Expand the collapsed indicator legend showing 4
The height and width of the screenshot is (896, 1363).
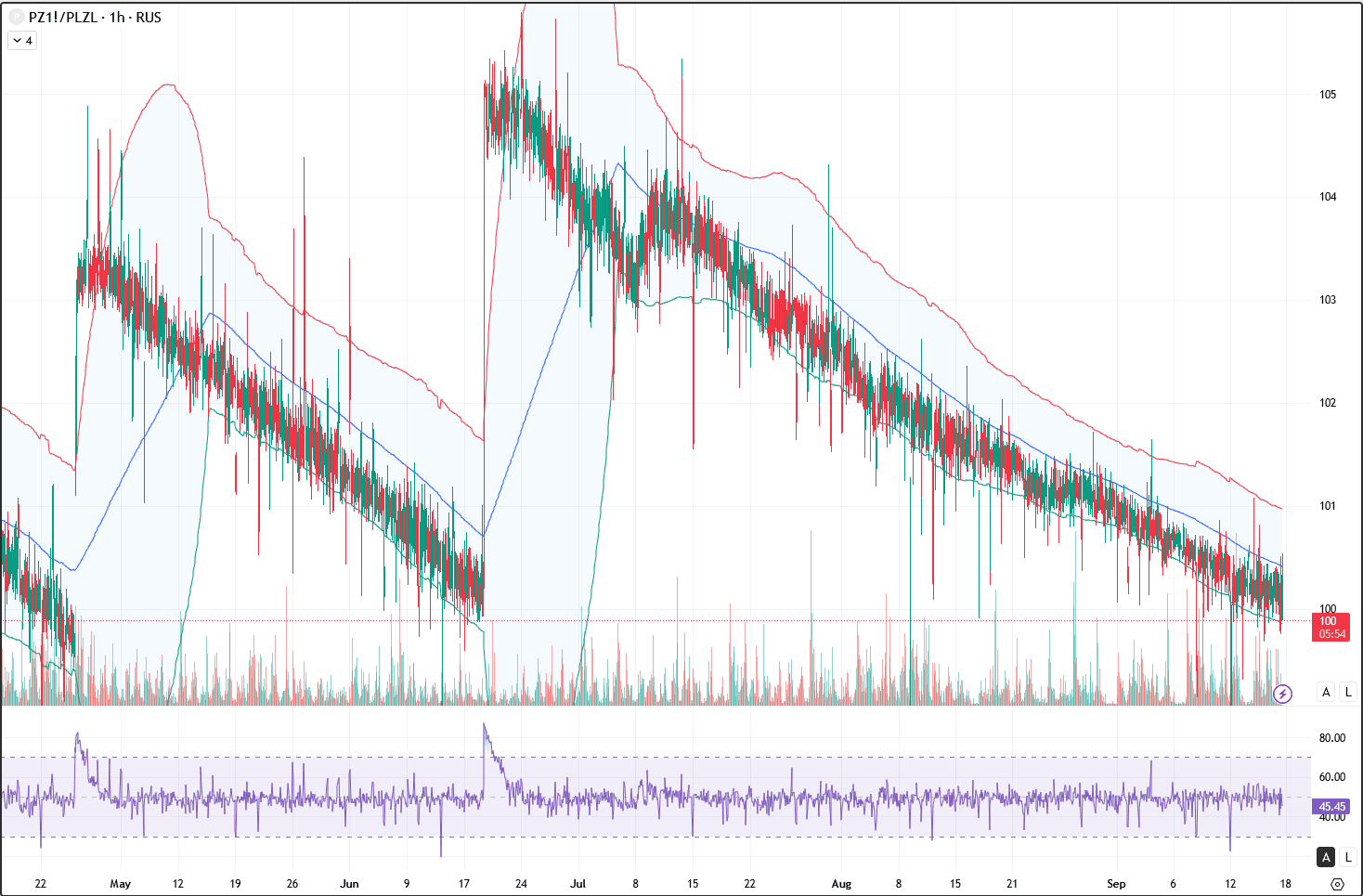coord(22,41)
